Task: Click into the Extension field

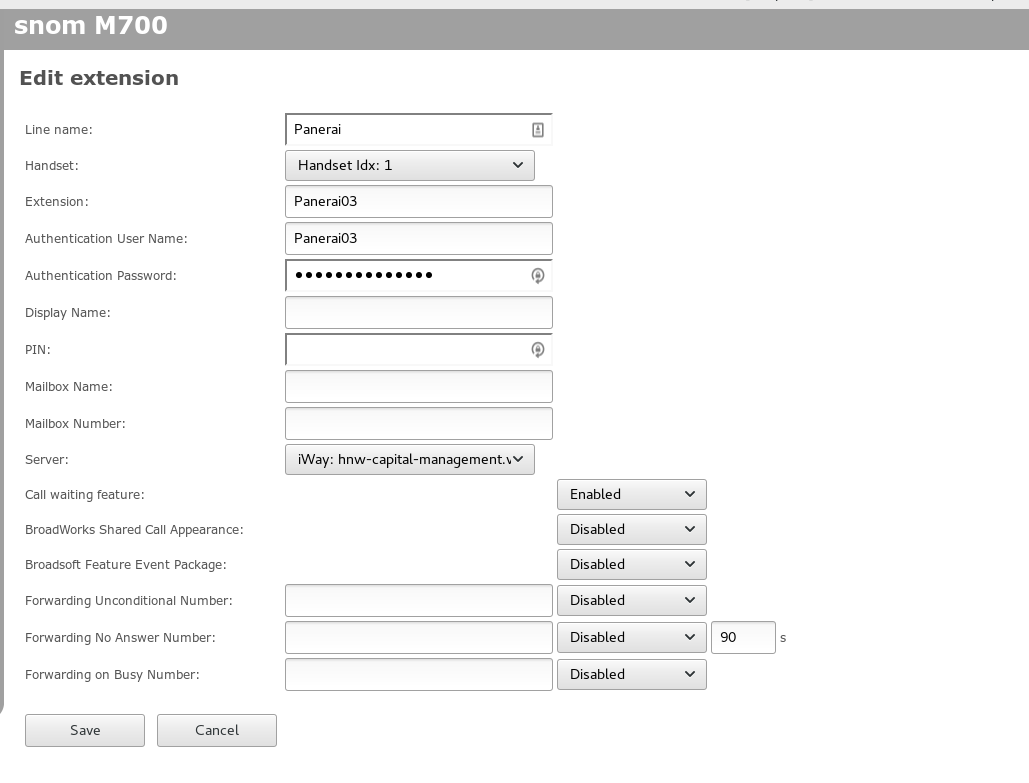Action: click(x=419, y=201)
